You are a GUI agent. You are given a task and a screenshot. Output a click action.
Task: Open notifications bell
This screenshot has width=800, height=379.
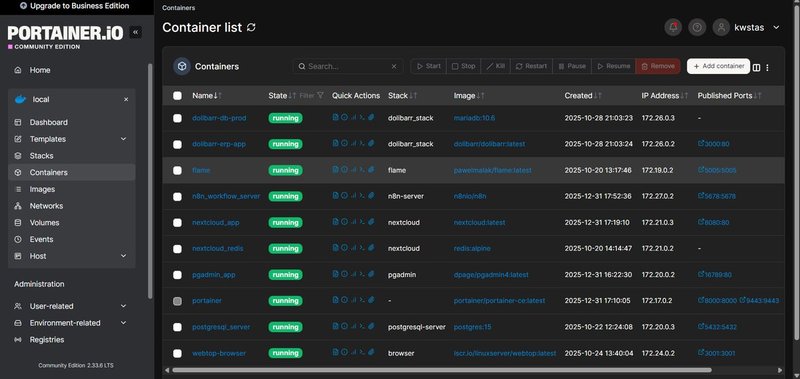(x=673, y=28)
